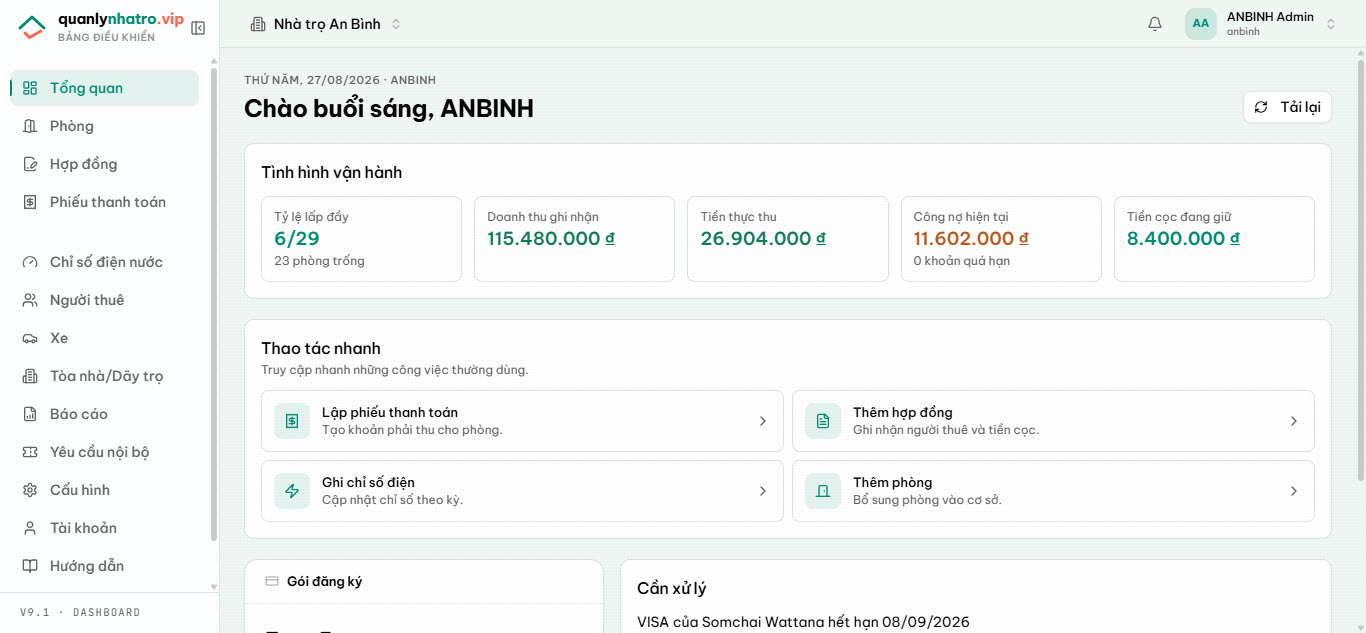The image size is (1366, 633).
Task: Click the quanlynhatro.vip house logo
Action: click(32, 27)
